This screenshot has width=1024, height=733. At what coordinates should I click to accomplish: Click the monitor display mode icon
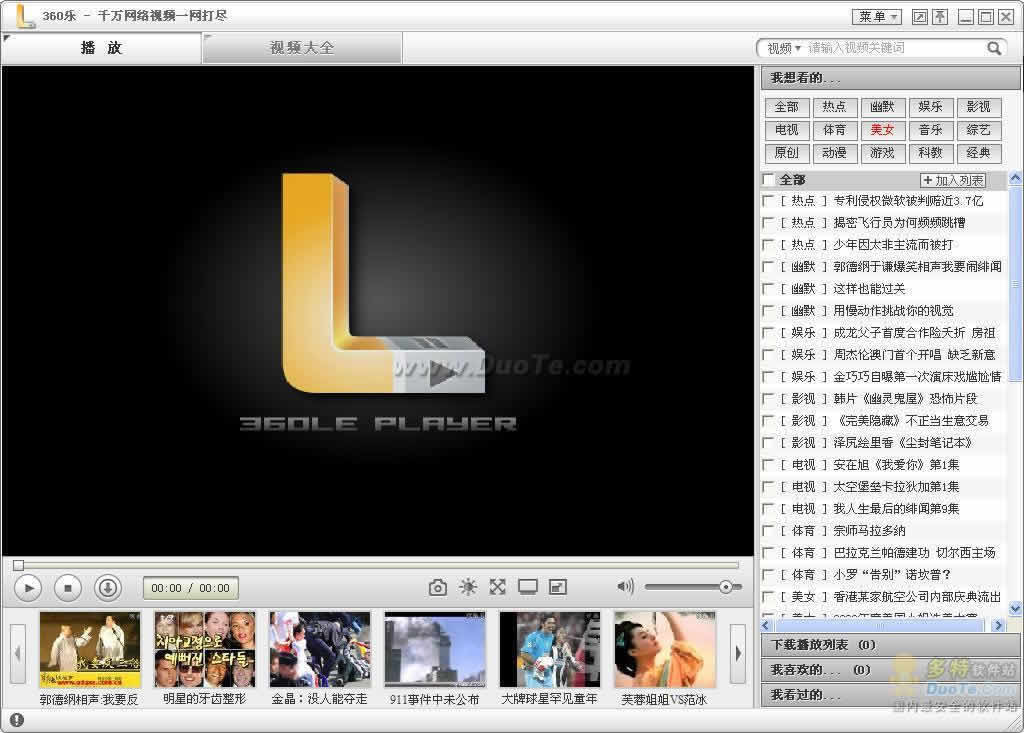coord(528,587)
